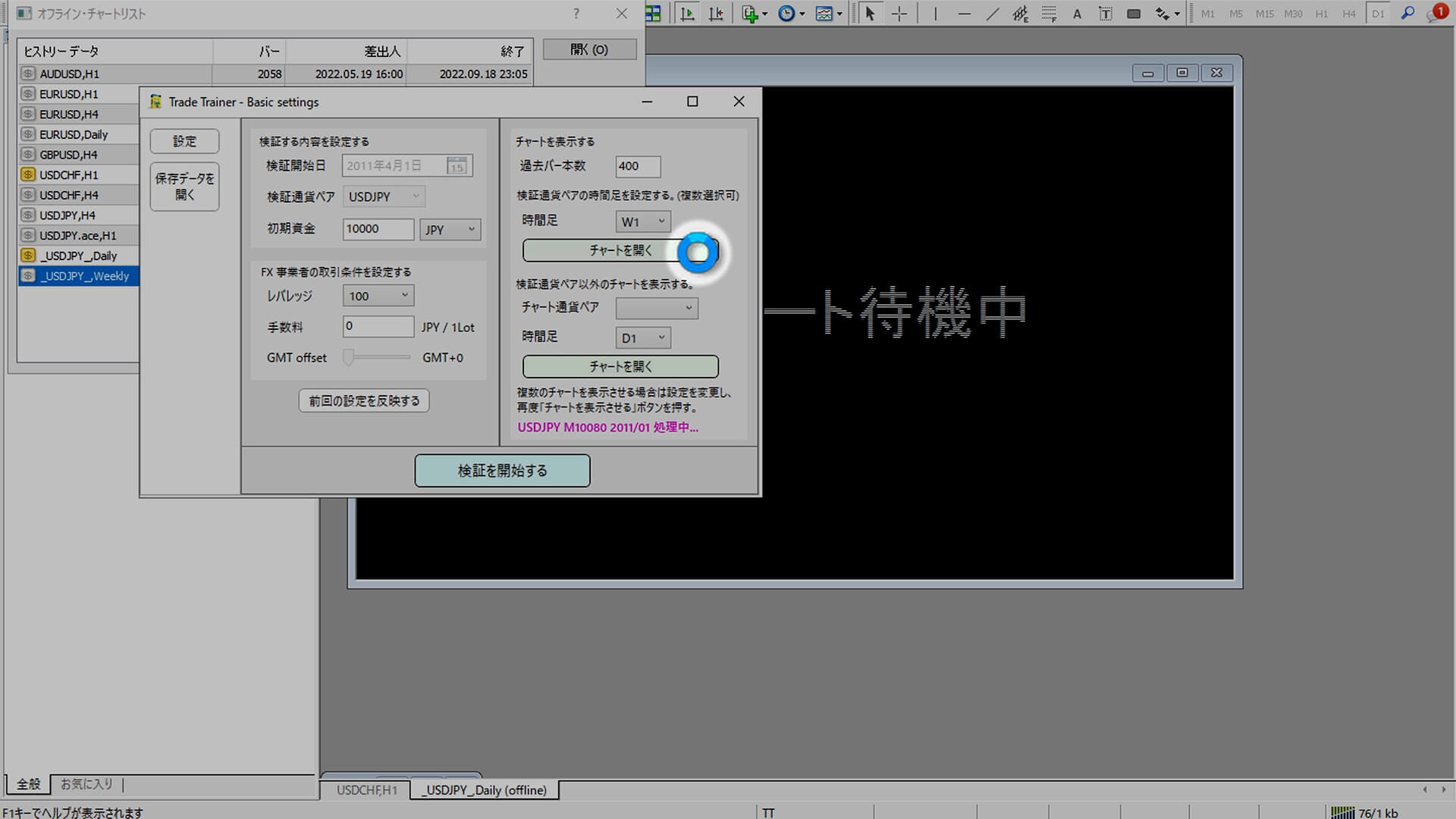Open the W1 時間足 dropdown
The height and width of the screenshot is (819, 1456).
643,221
